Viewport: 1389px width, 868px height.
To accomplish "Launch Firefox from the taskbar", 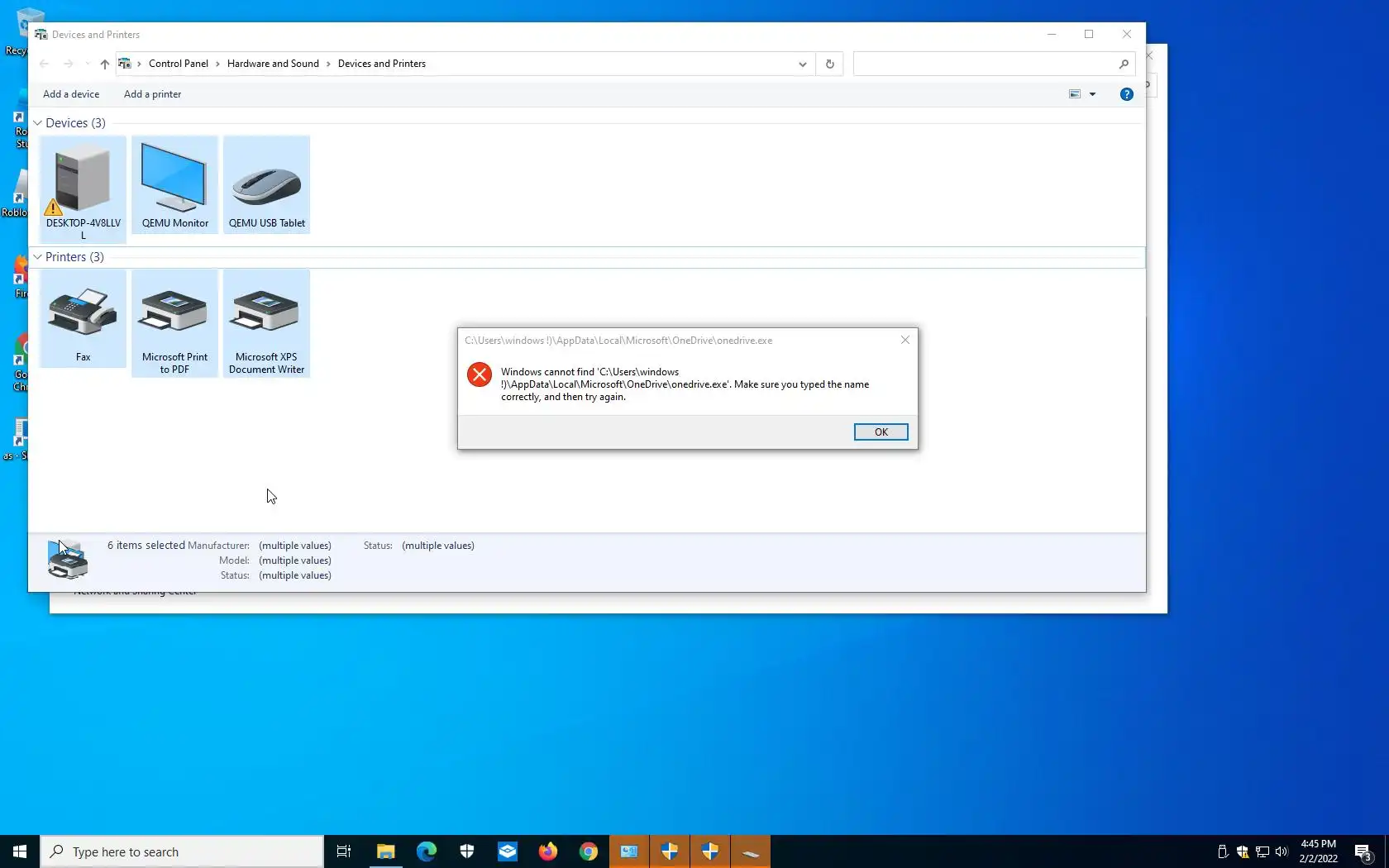I will [x=548, y=851].
